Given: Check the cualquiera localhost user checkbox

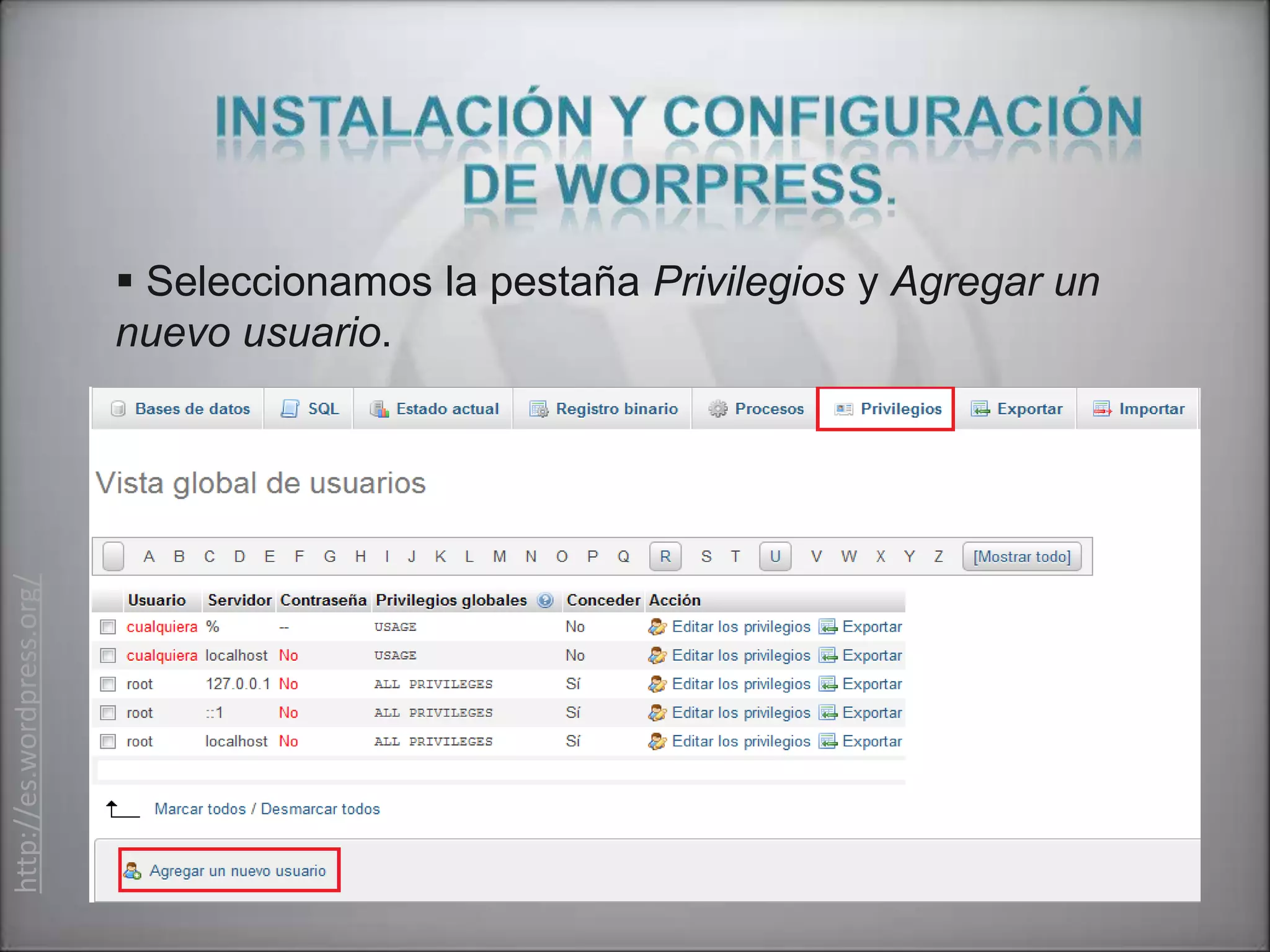Looking at the screenshot, I should (x=108, y=655).
